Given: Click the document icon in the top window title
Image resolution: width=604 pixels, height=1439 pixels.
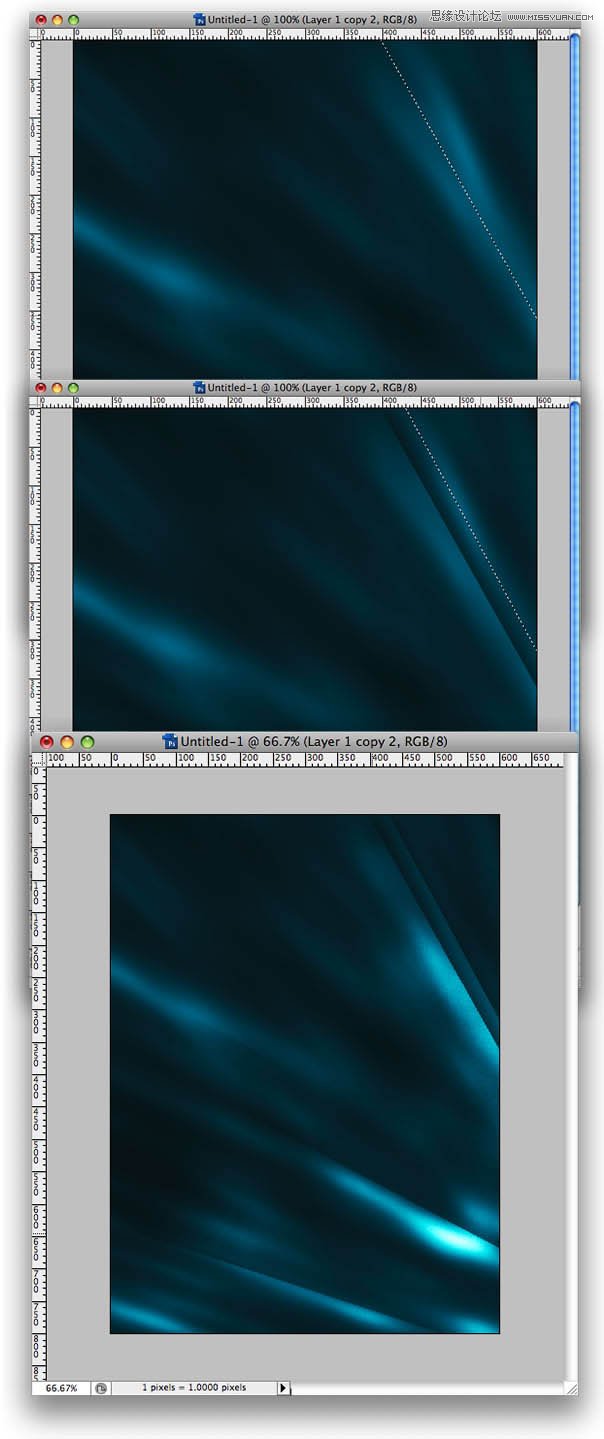Looking at the screenshot, I should click(200, 19).
